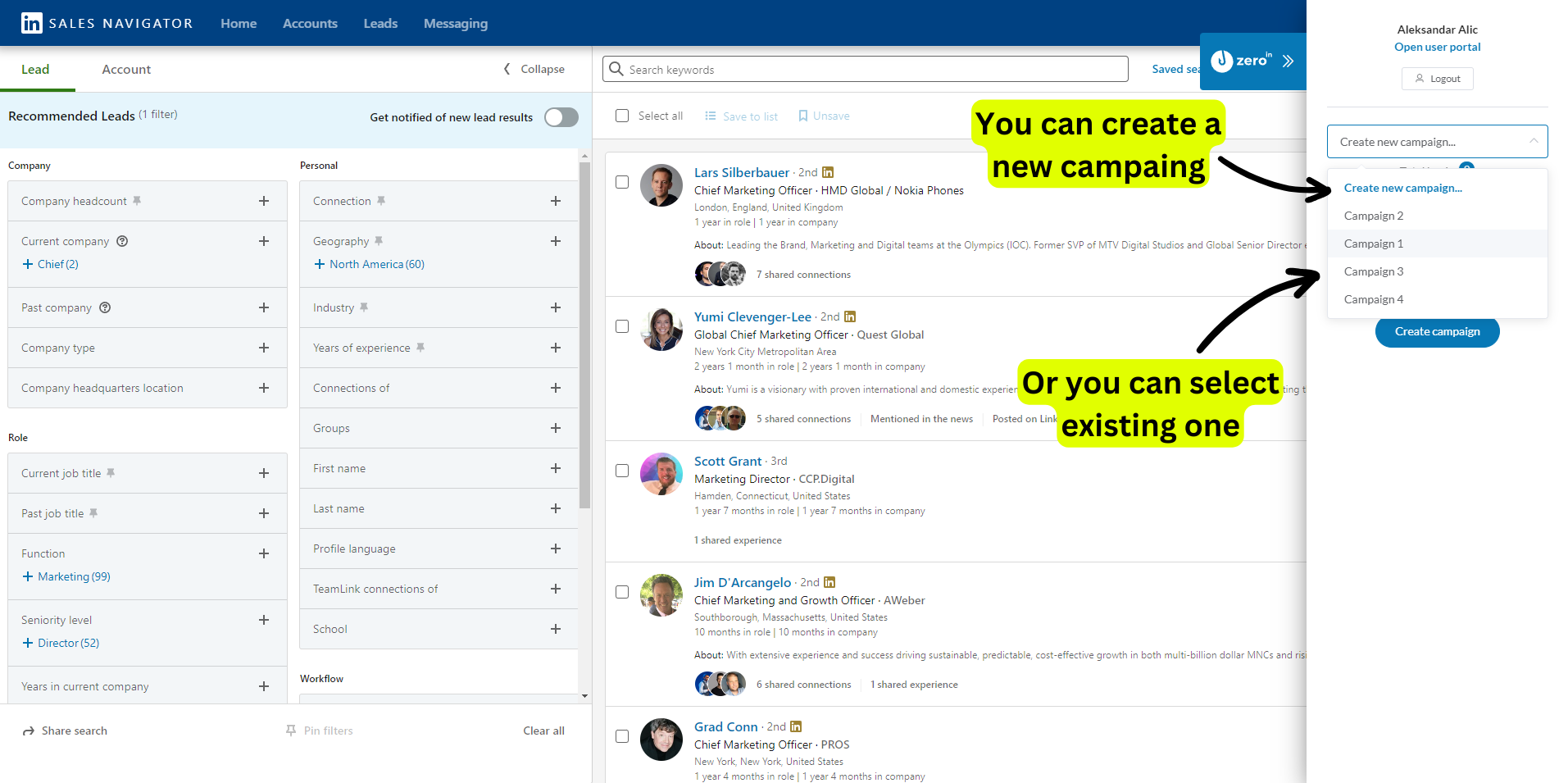Open Saved searches link
1568x783 pixels.
click(1175, 69)
